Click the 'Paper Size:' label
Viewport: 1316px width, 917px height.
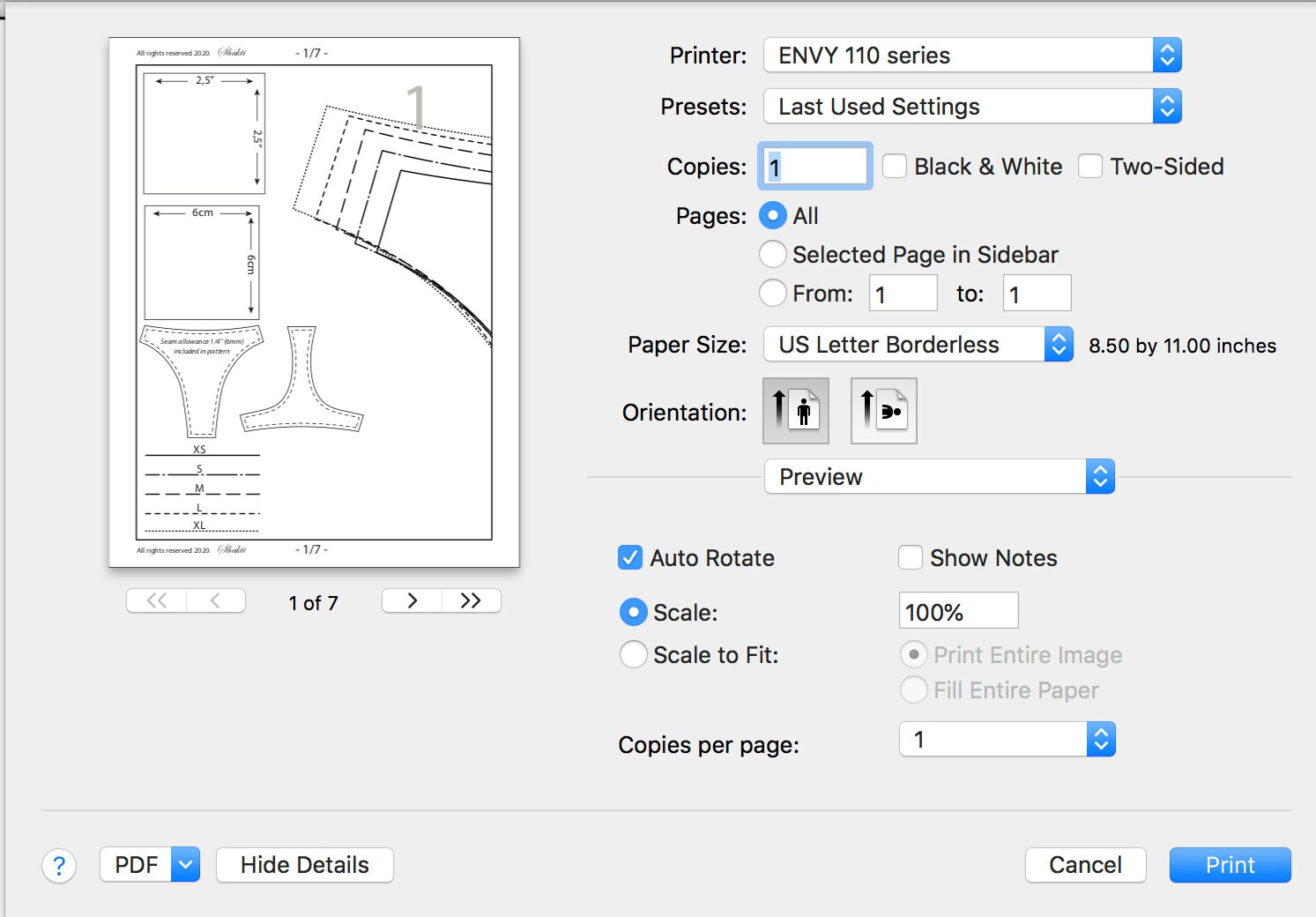tap(688, 345)
